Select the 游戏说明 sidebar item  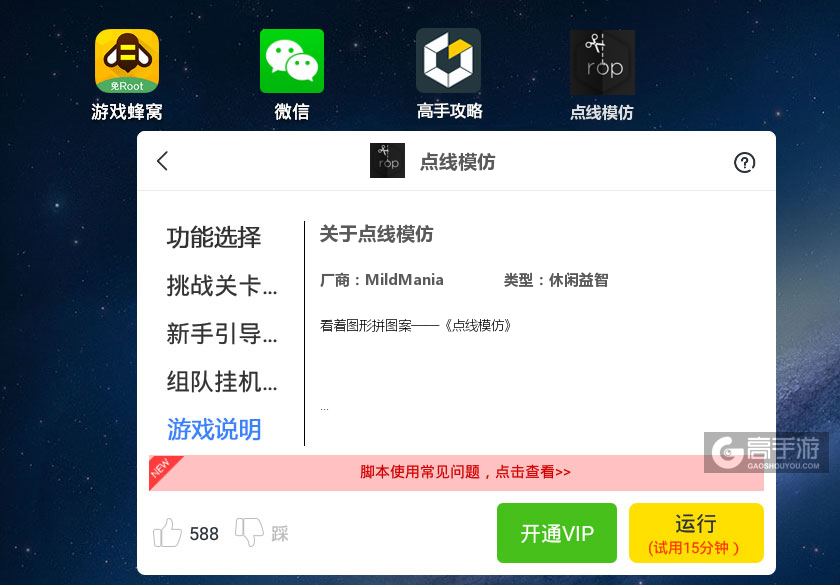pyautogui.click(x=214, y=430)
